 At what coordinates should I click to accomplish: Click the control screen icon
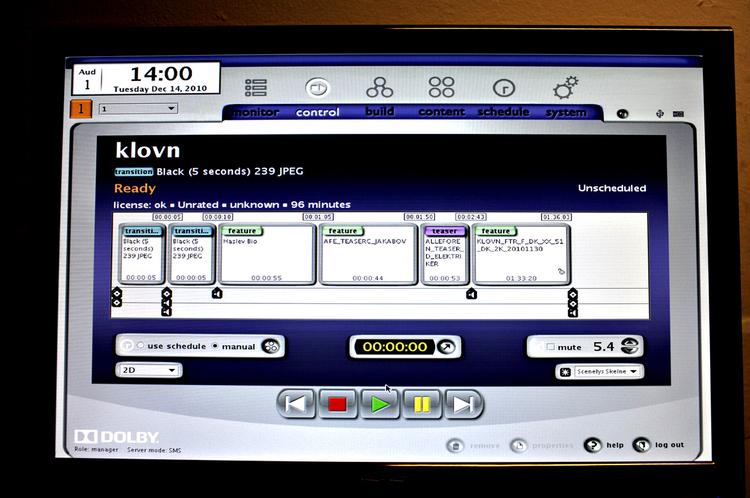[318, 88]
